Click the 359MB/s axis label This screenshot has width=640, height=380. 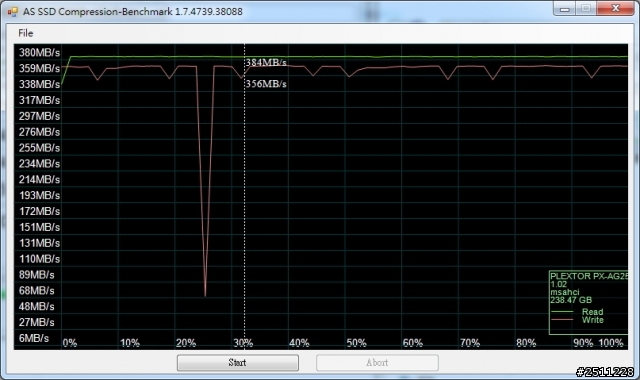pos(39,69)
